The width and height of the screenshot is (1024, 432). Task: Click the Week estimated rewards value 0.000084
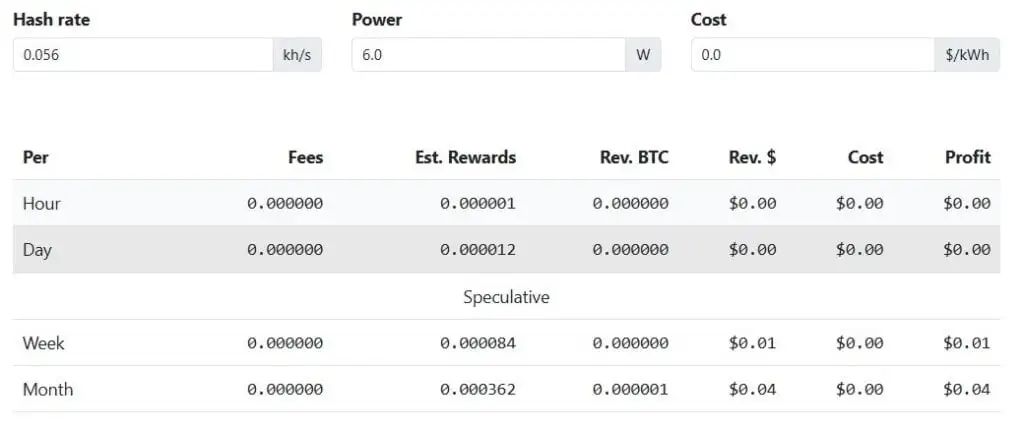[x=478, y=343]
